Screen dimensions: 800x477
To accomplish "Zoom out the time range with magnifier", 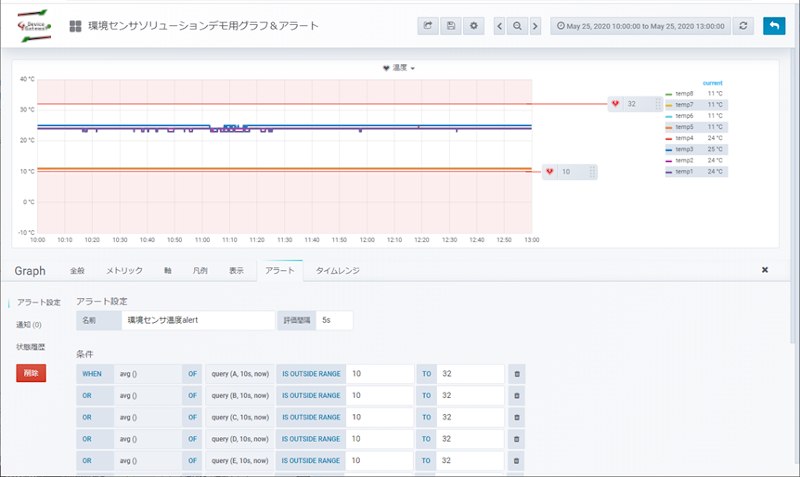I will (x=518, y=26).
